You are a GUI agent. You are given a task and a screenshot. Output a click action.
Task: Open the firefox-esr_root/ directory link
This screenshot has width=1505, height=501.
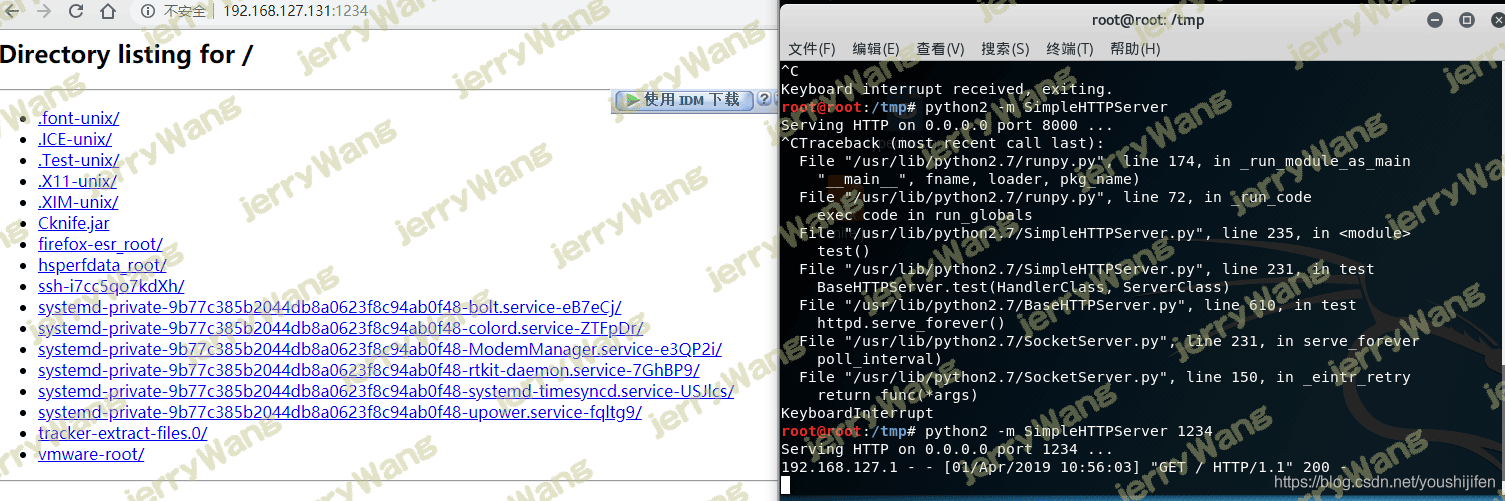(100, 244)
